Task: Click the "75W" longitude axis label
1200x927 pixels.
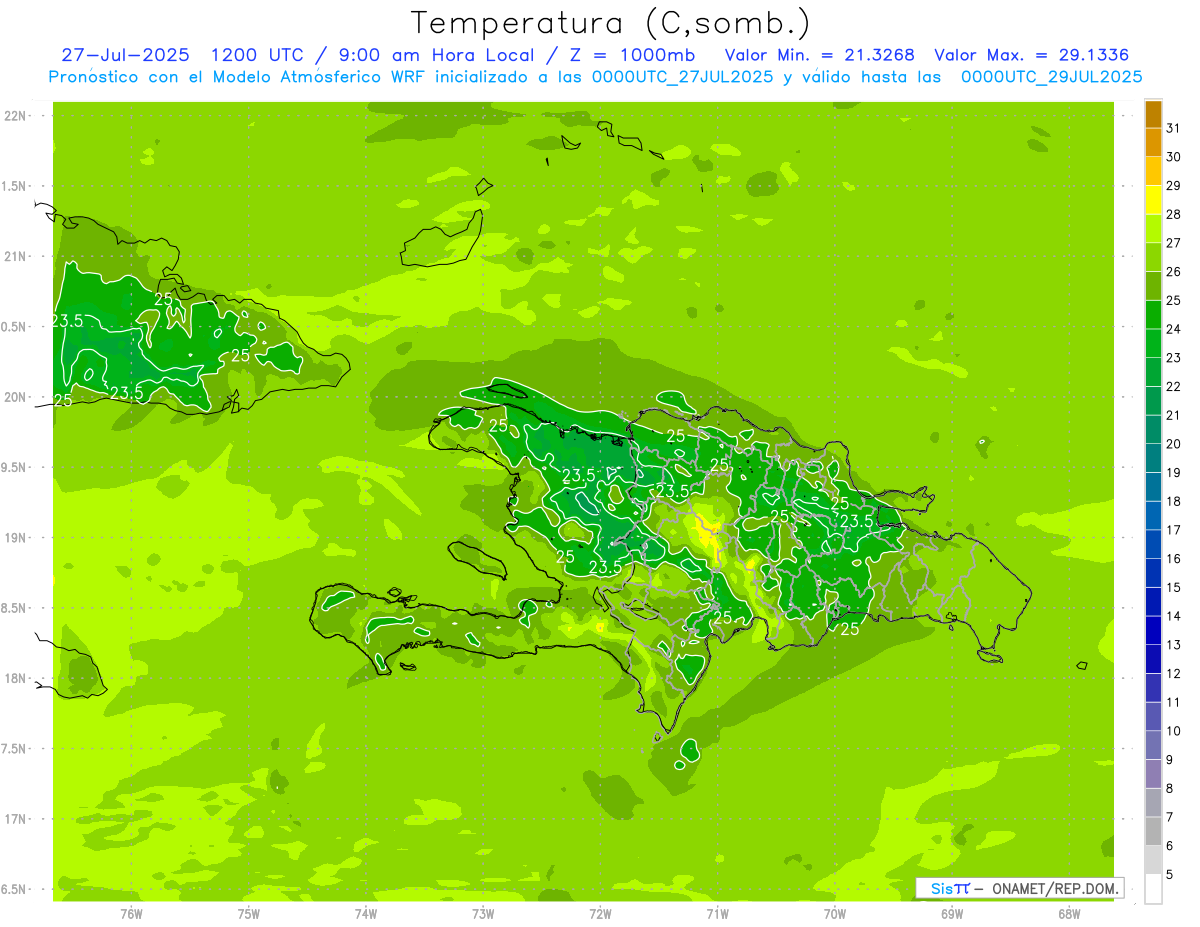Action: pyautogui.click(x=249, y=913)
